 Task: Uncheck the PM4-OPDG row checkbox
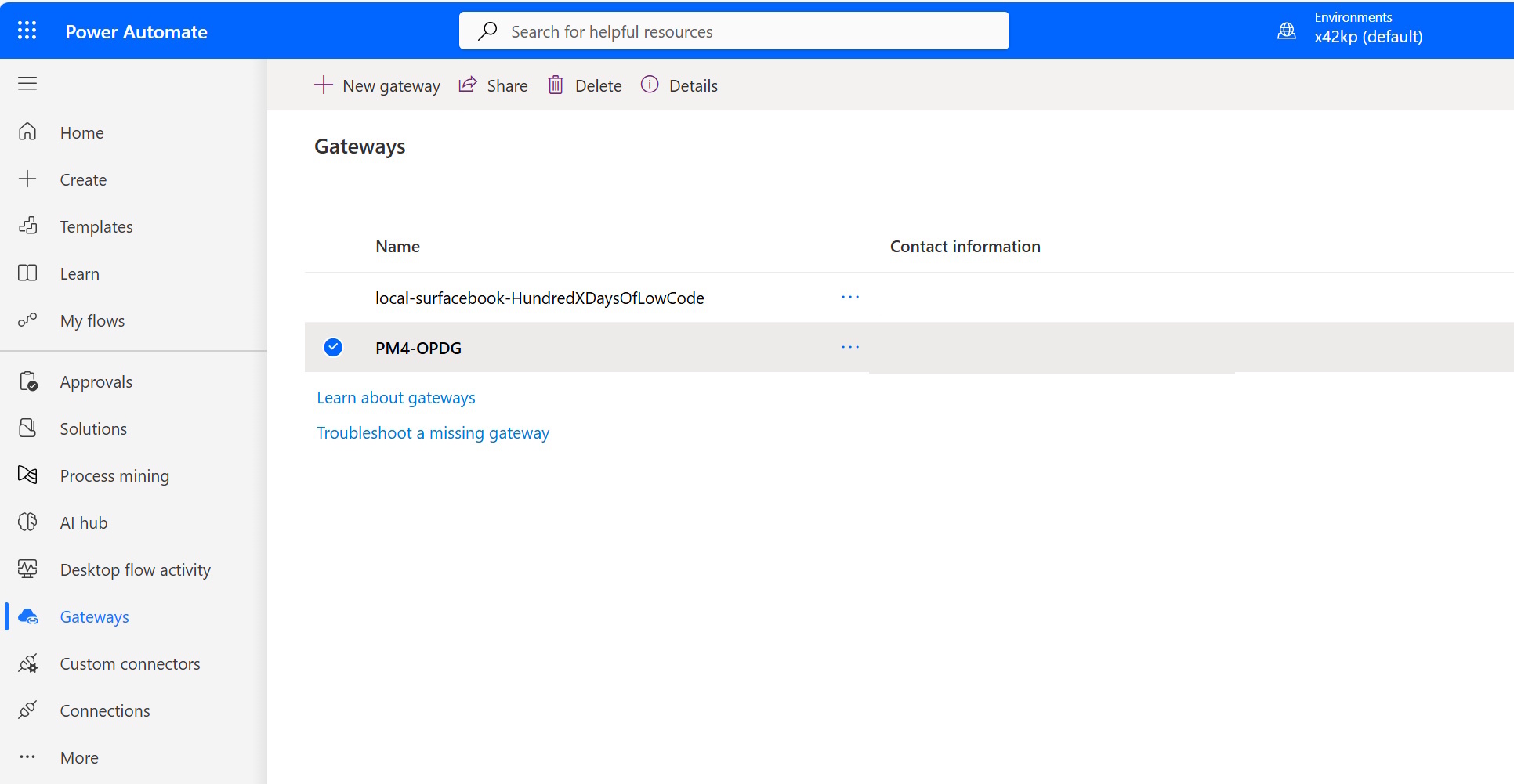333,347
